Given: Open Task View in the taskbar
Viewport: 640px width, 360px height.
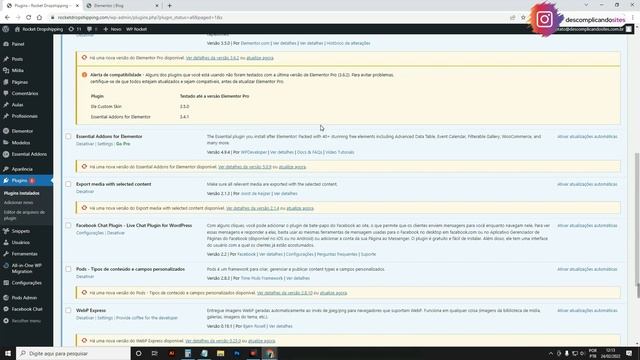Looking at the screenshot, I should (x=155, y=353).
